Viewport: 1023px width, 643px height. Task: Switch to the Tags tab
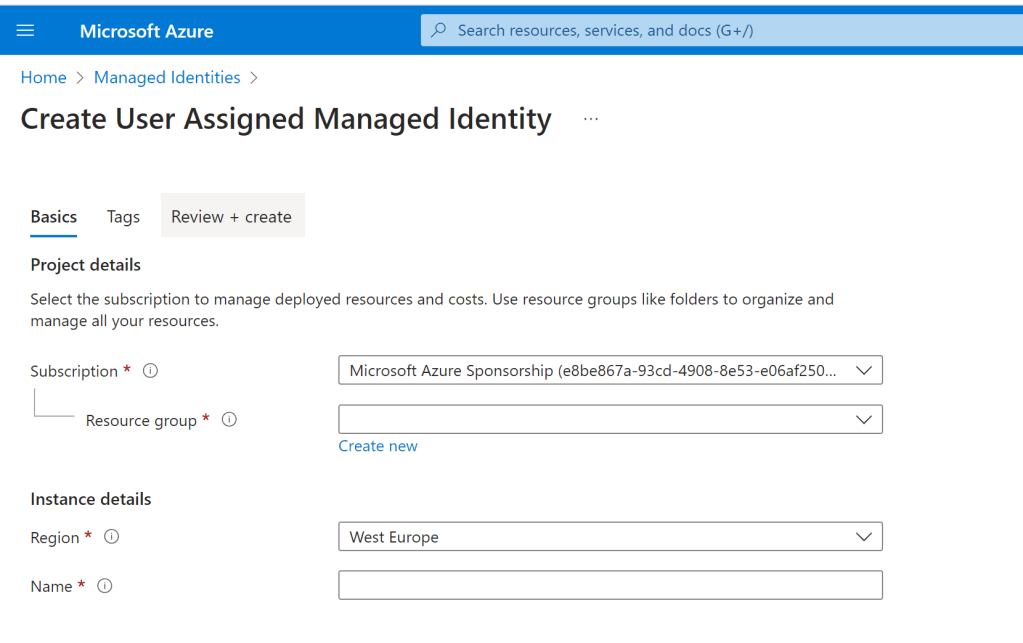pos(123,217)
